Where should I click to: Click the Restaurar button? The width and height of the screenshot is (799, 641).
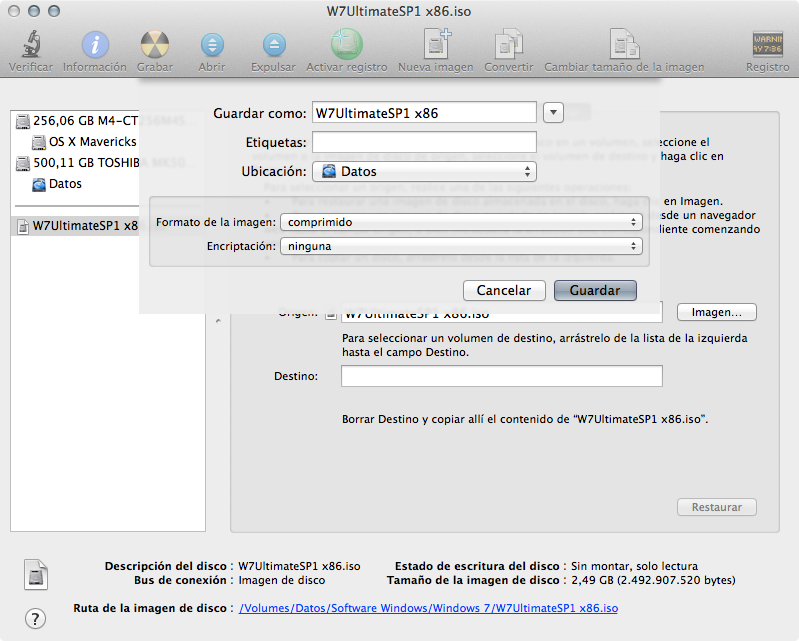tap(716, 507)
